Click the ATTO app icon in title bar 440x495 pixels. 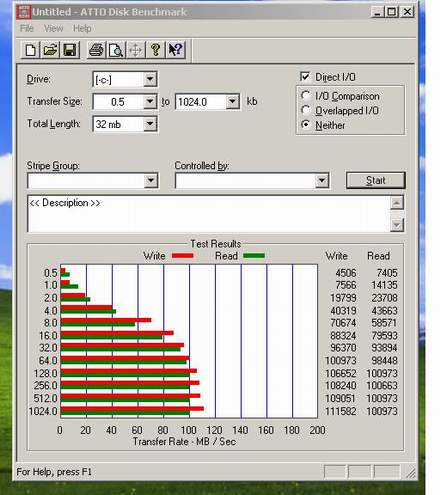click(x=23, y=12)
